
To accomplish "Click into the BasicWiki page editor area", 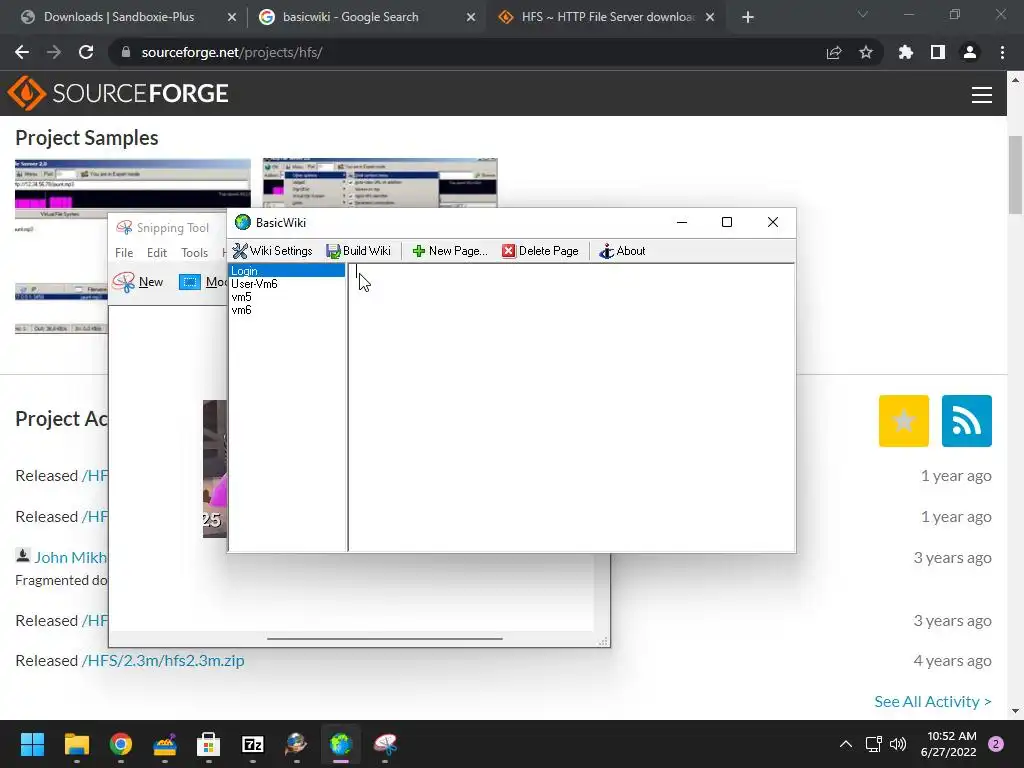I will pyautogui.click(x=572, y=408).
